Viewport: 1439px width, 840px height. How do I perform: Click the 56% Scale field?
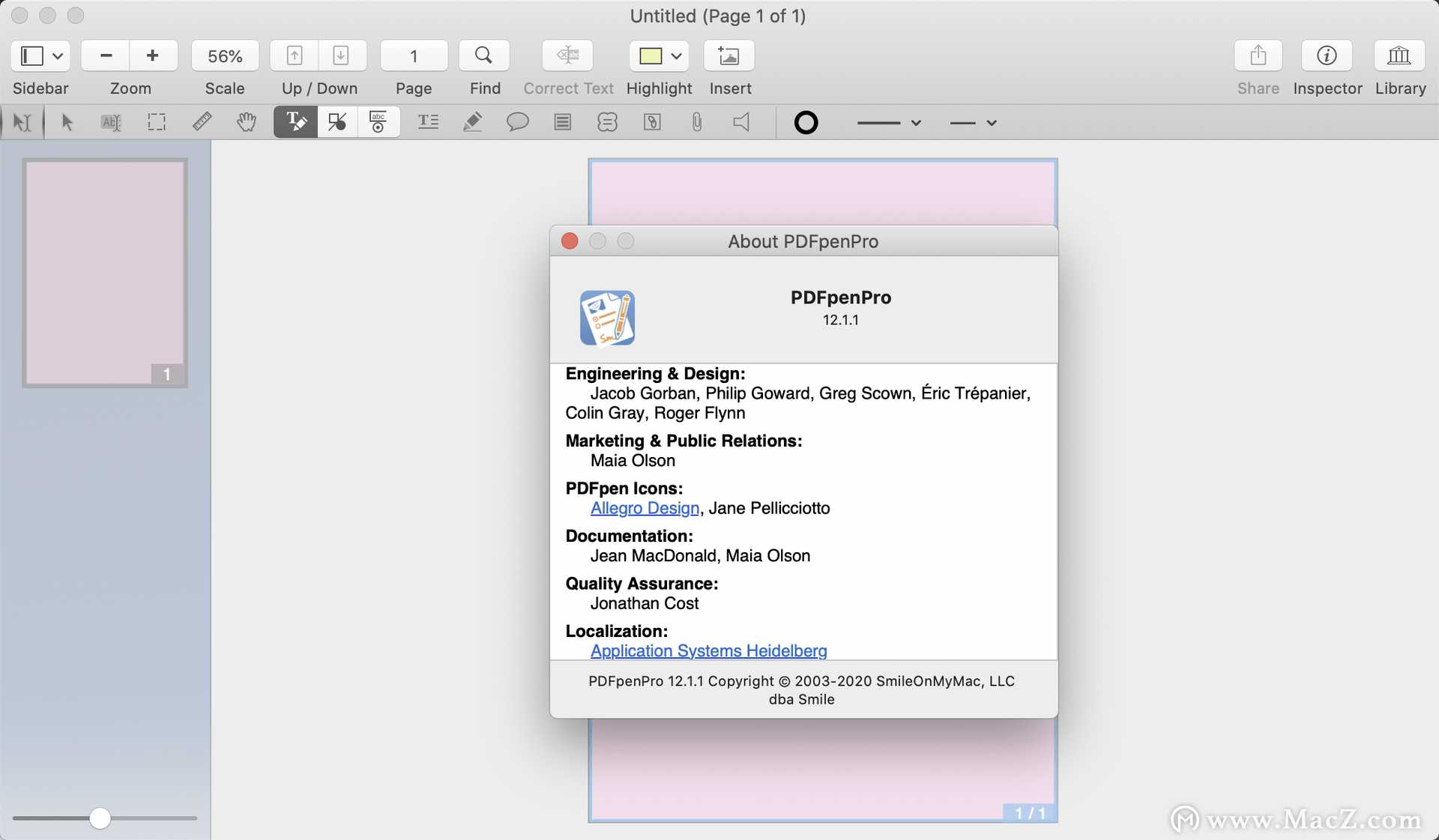(225, 55)
